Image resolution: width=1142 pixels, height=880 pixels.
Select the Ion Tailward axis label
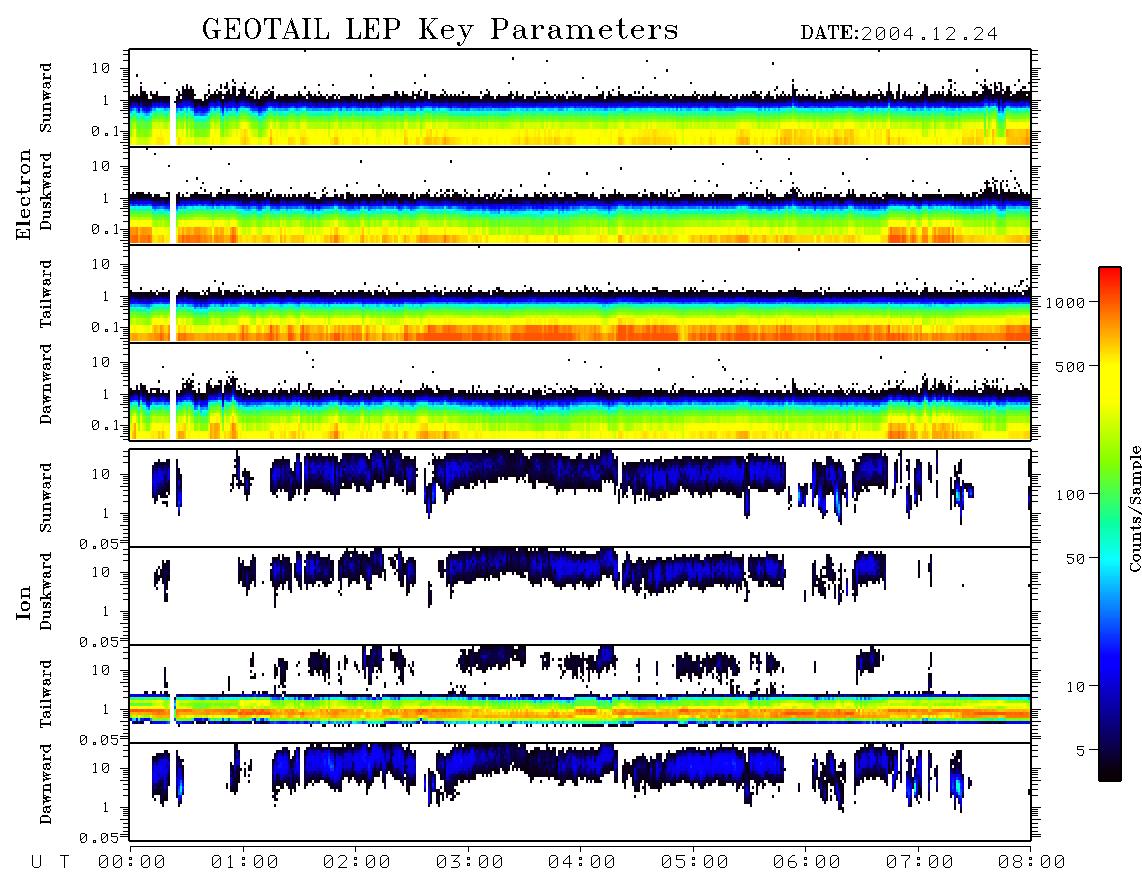point(46,694)
